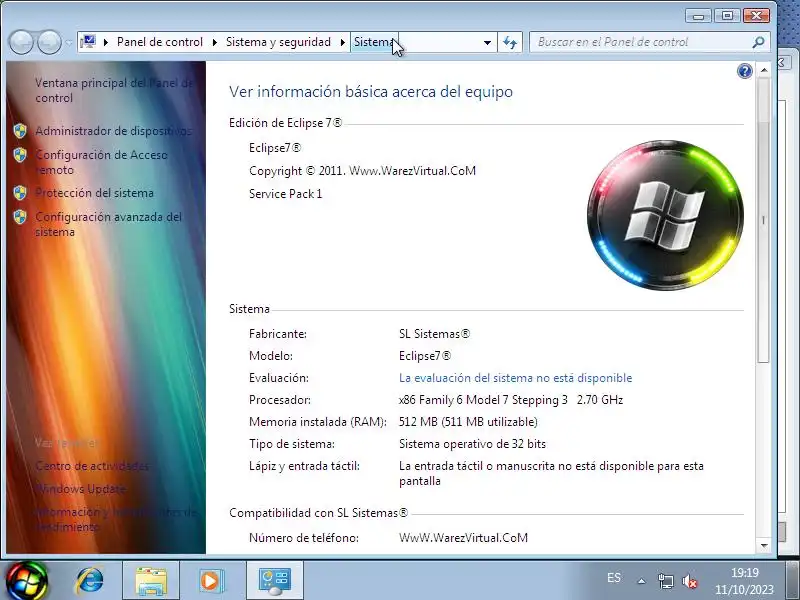Viewport: 800px width, 600px height.
Task: Click the ES language indicator in tray
Action: [x=614, y=578]
